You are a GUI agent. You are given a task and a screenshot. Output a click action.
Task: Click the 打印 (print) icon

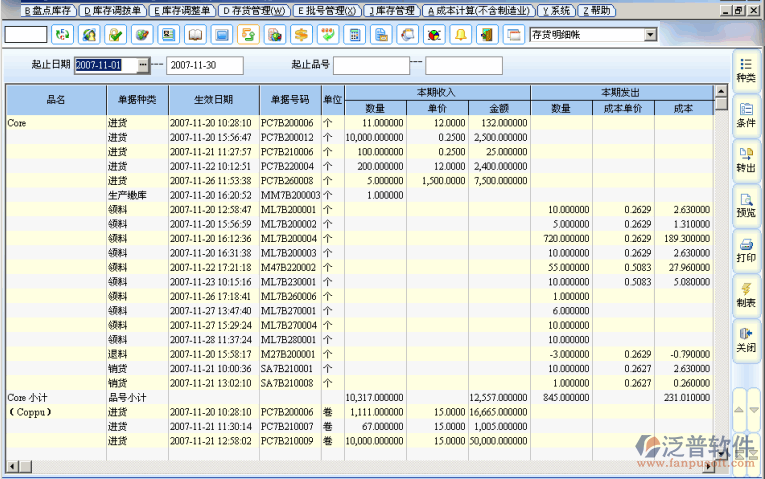pos(745,249)
